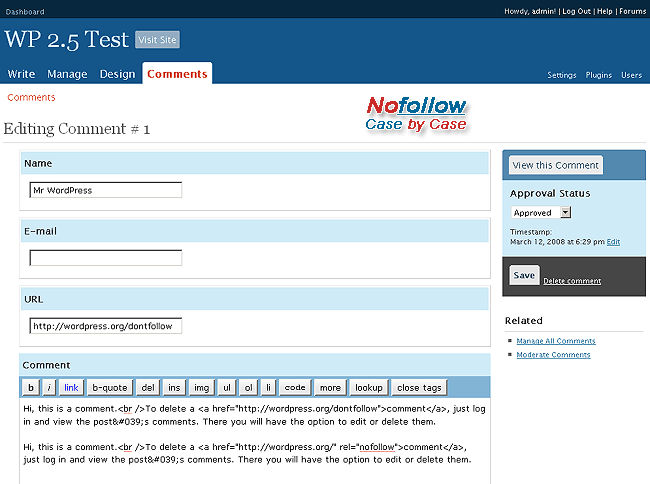Click the ul list quicktag
Screen dimensions: 650x484
227,387
